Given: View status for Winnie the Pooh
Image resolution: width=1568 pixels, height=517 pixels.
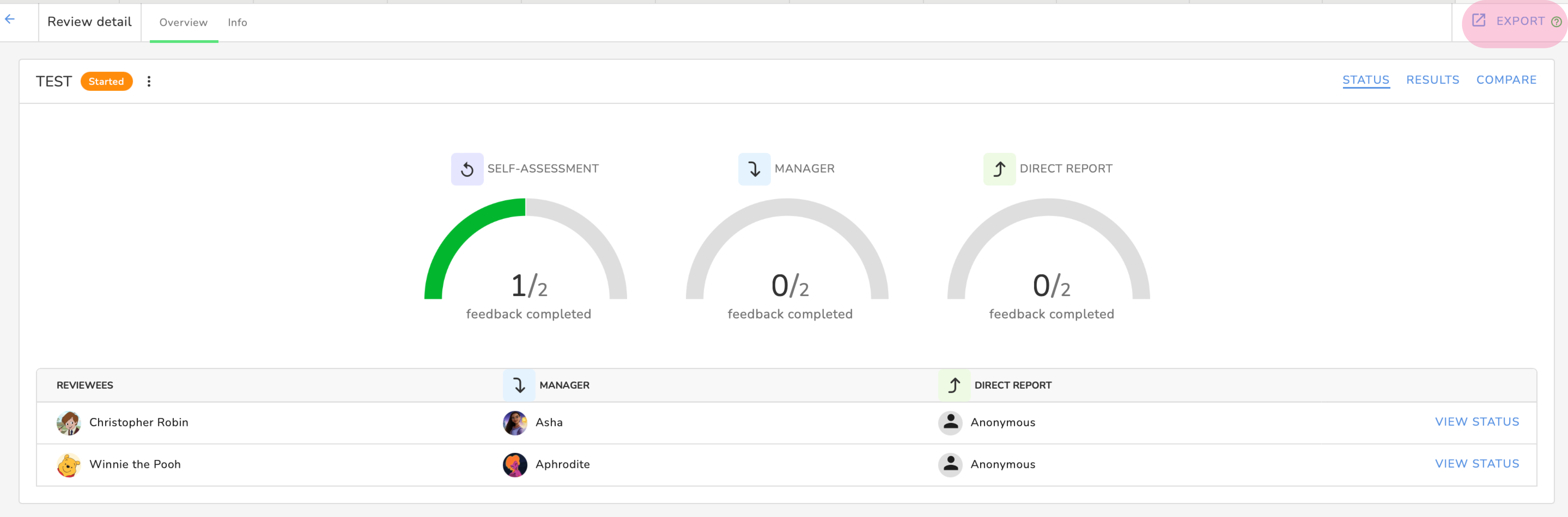Looking at the screenshot, I should 1477,463.
